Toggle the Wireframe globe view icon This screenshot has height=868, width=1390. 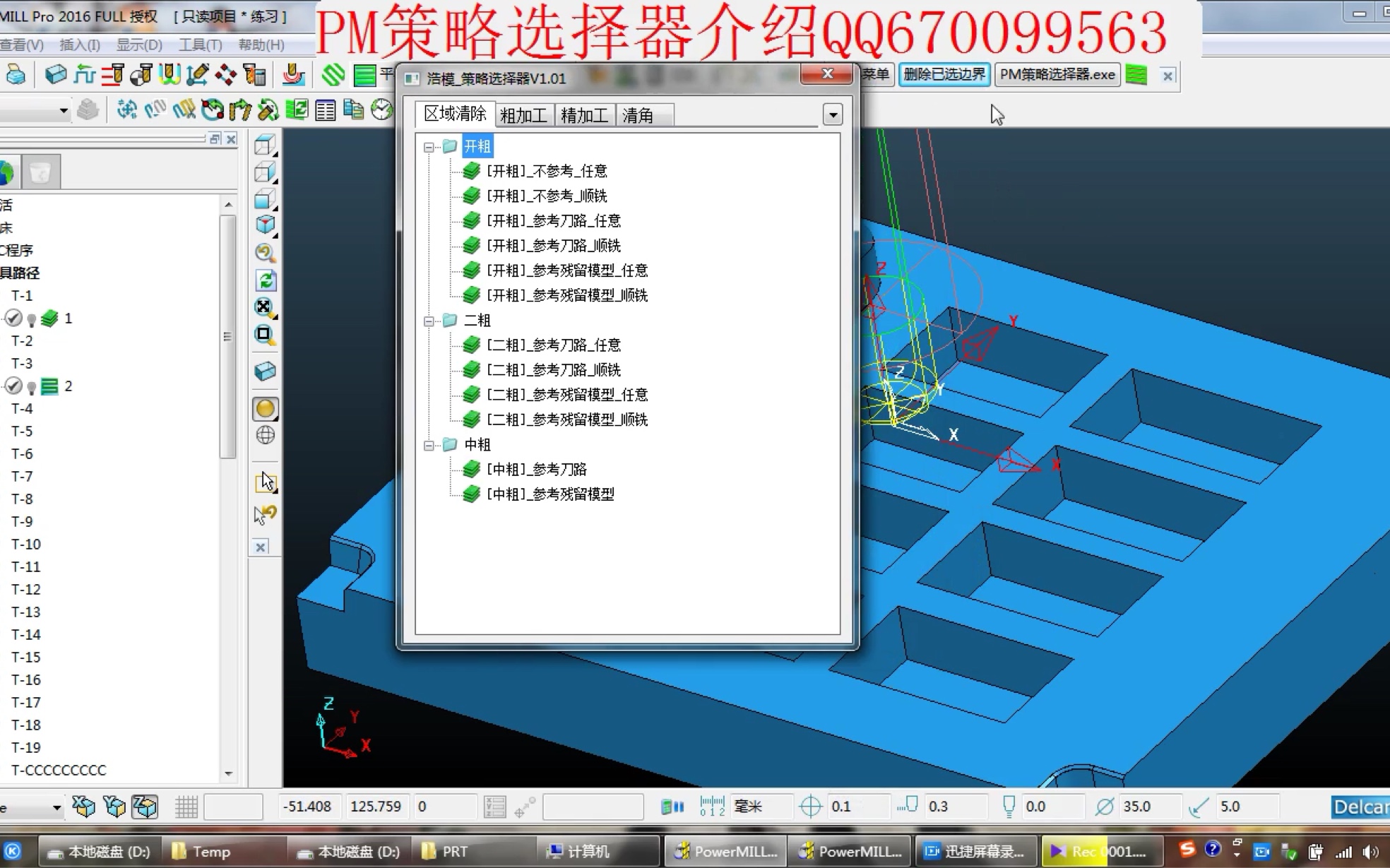(x=265, y=435)
